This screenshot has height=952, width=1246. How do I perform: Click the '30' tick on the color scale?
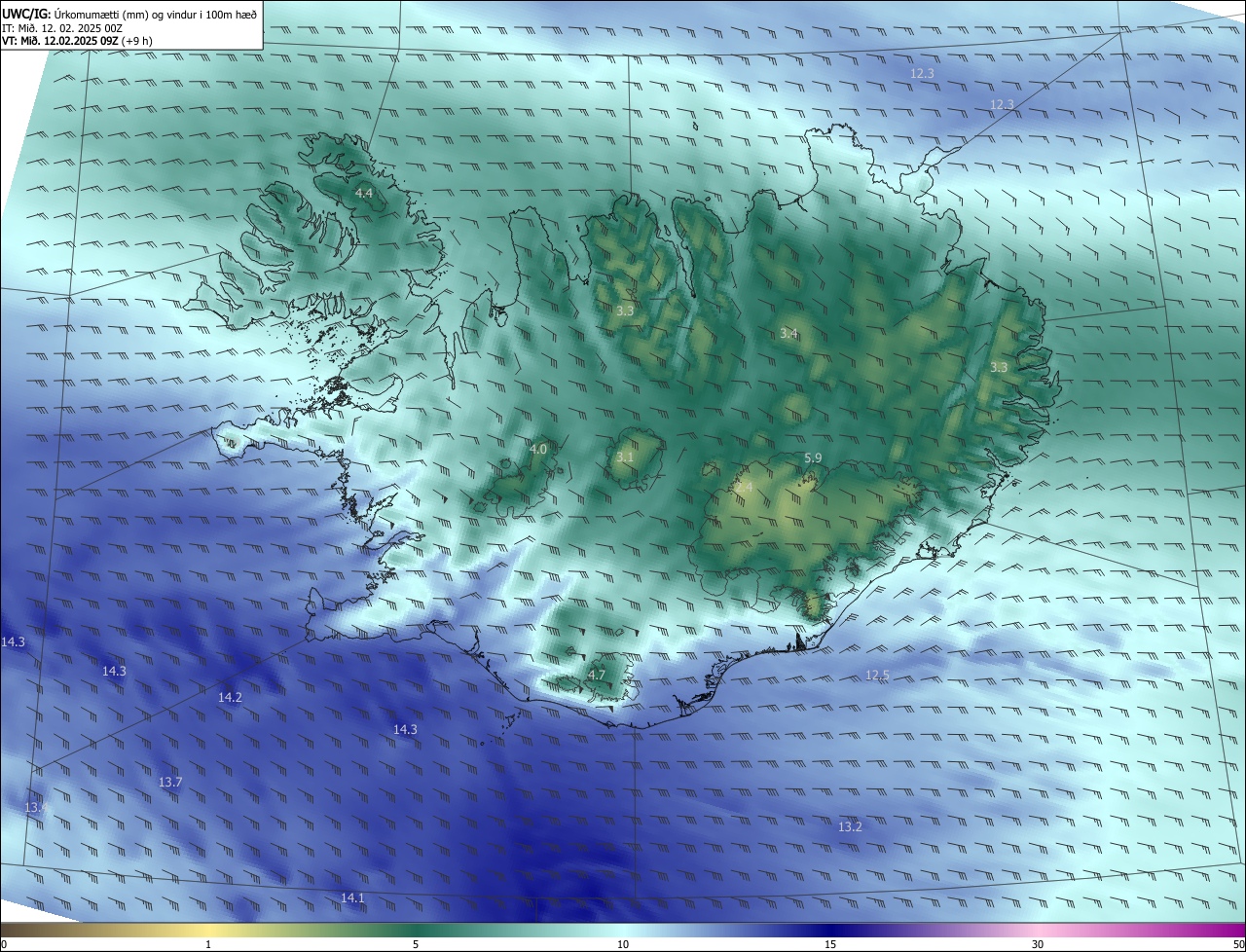[x=1038, y=944]
